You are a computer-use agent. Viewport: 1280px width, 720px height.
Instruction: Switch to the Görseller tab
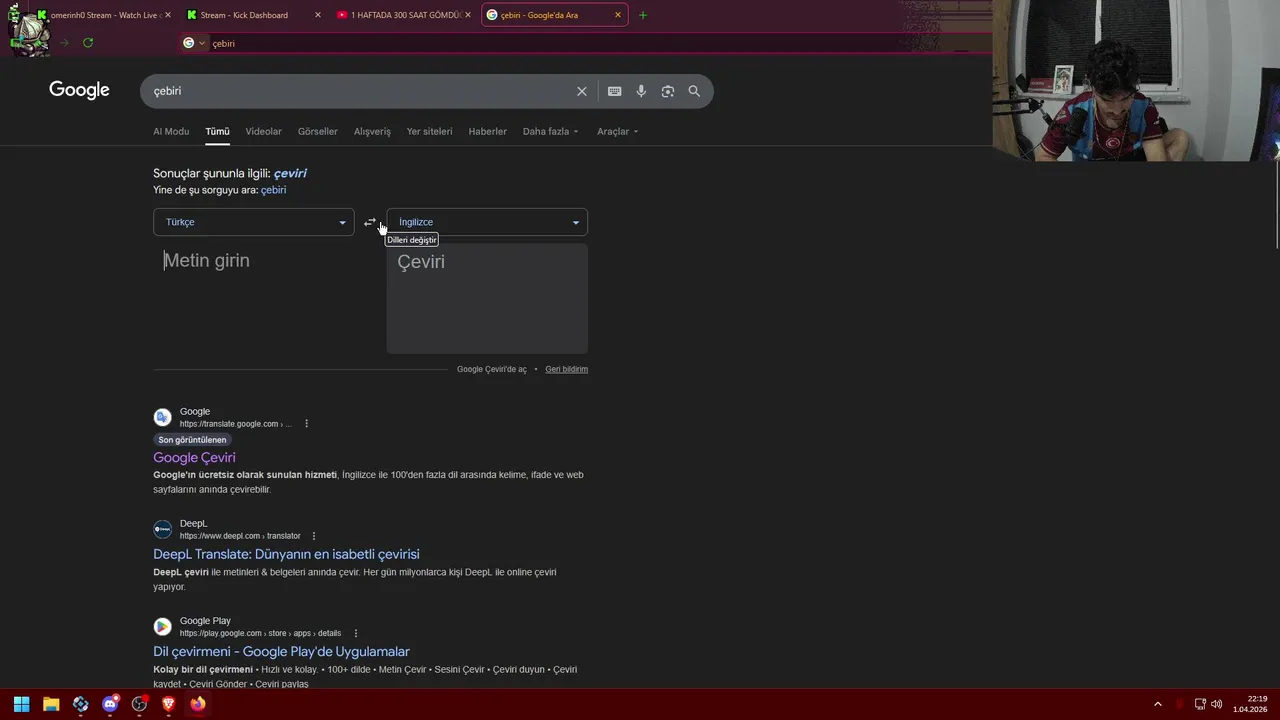point(318,131)
